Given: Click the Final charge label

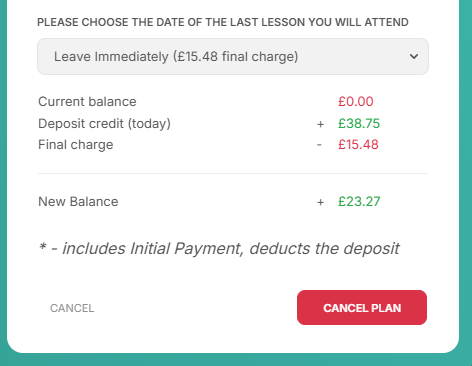Looking at the screenshot, I should (76, 145).
